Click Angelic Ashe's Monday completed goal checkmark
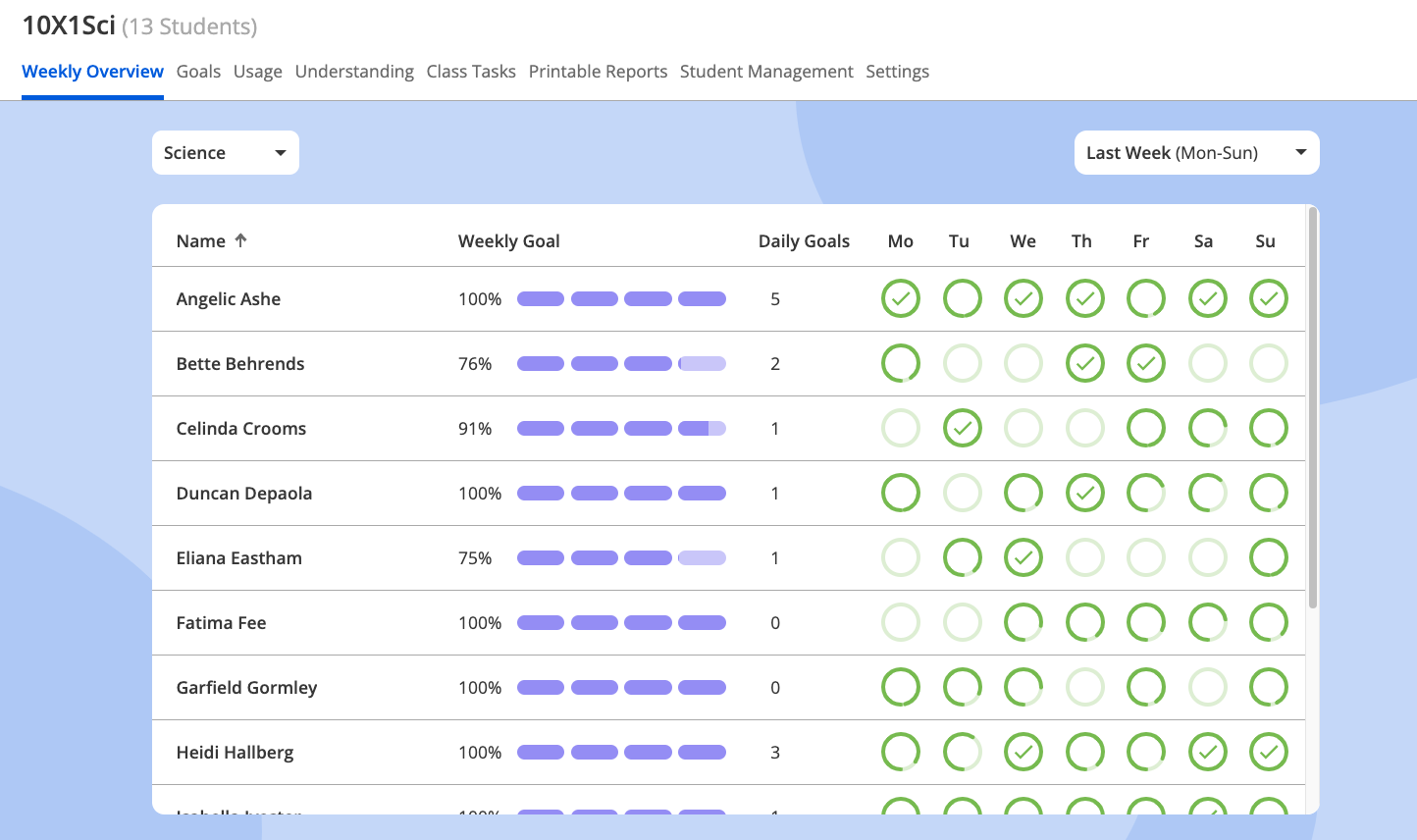The image size is (1417, 840). [x=901, y=298]
